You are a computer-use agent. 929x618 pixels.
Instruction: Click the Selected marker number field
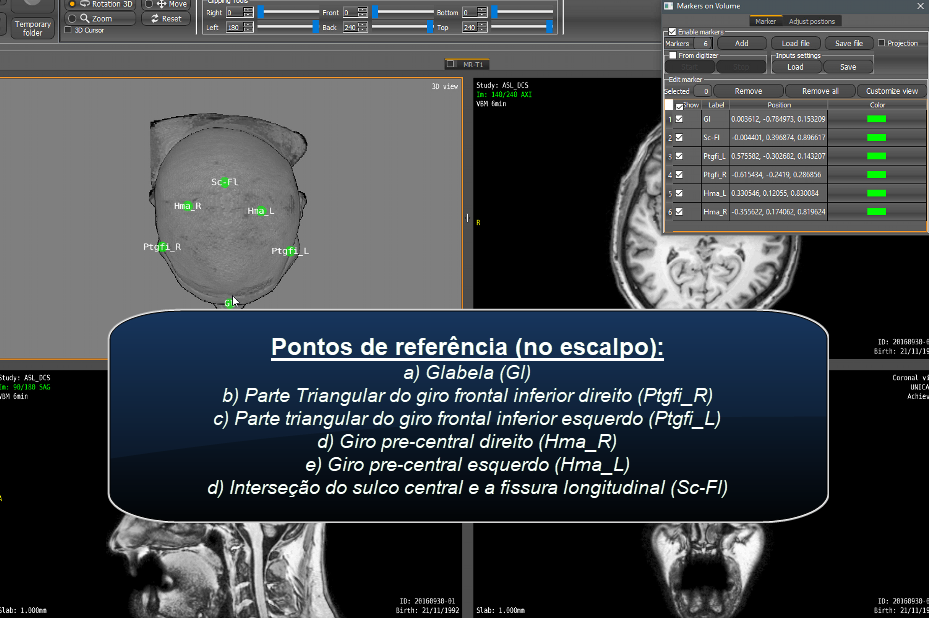click(x=701, y=91)
